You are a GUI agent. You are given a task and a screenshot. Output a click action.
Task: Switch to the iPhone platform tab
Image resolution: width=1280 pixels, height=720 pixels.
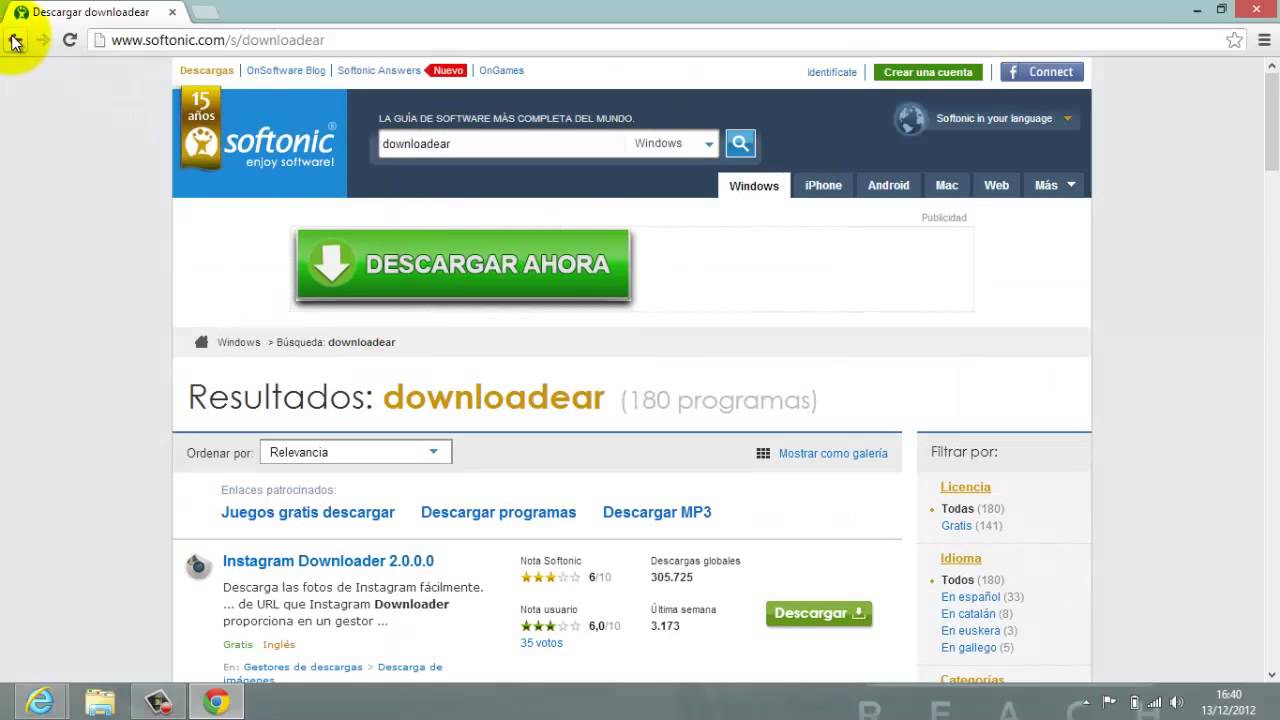[823, 185]
